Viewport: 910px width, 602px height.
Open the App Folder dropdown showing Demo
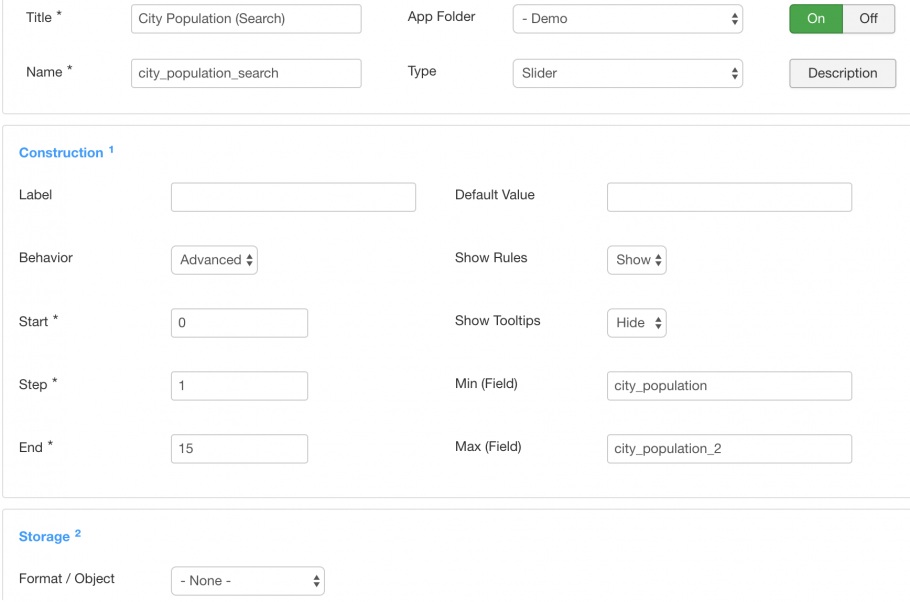(x=627, y=19)
